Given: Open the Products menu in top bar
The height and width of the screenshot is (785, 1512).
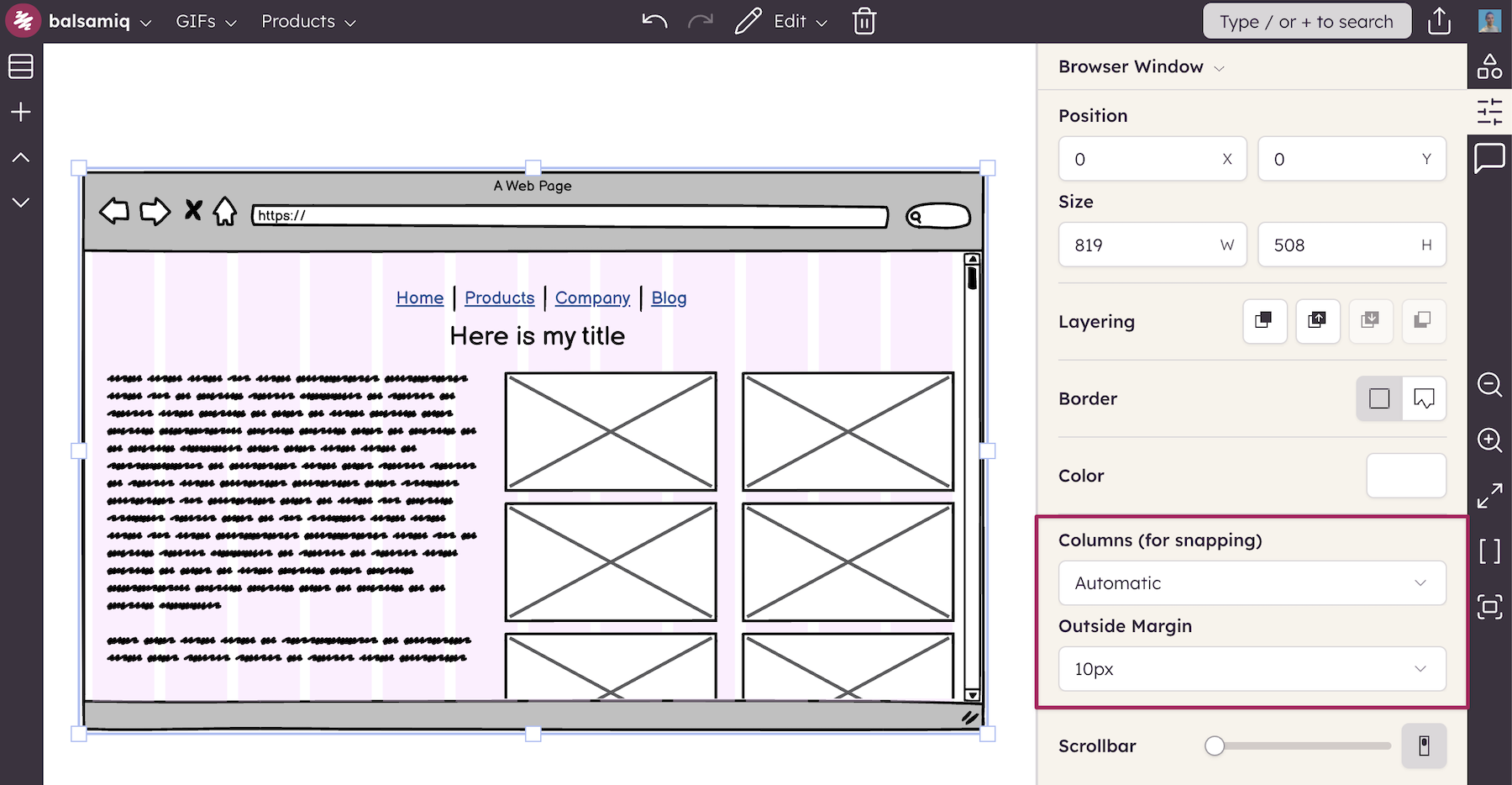Looking at the screenshot, I should click(308, 21).
